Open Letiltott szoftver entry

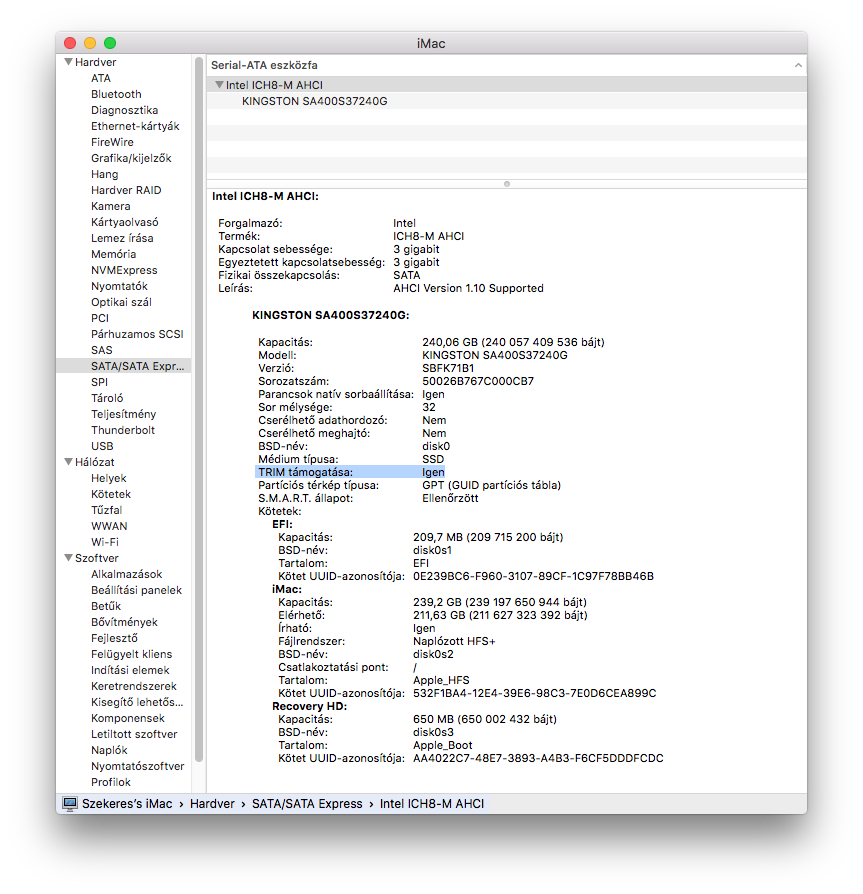coord(134,734)
